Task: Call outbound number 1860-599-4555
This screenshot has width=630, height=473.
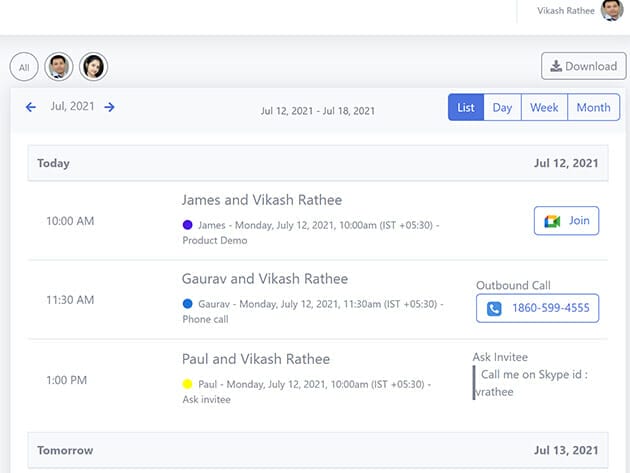Action: coord(550,309)
